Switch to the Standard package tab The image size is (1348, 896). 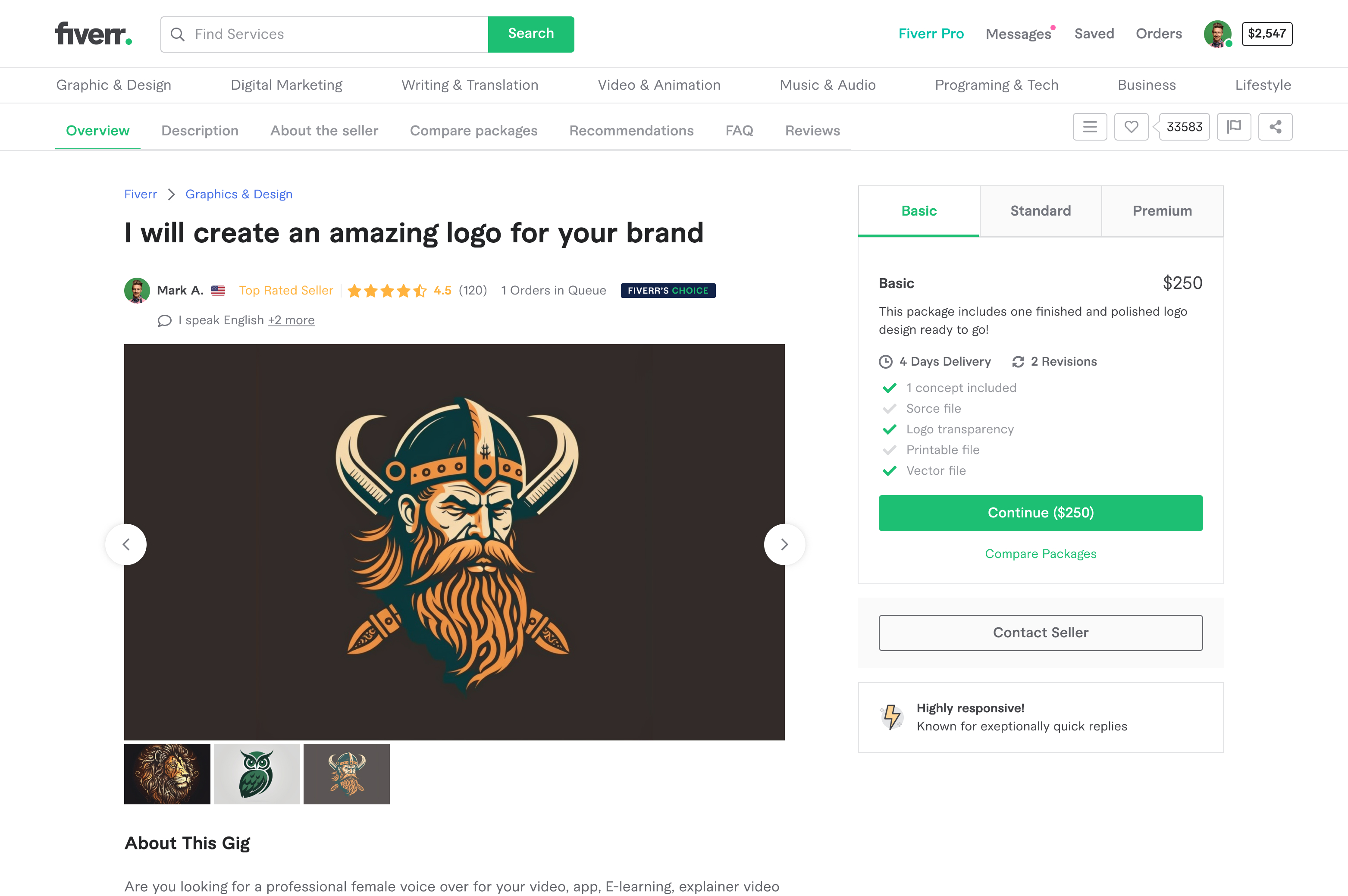(1040, 211)
